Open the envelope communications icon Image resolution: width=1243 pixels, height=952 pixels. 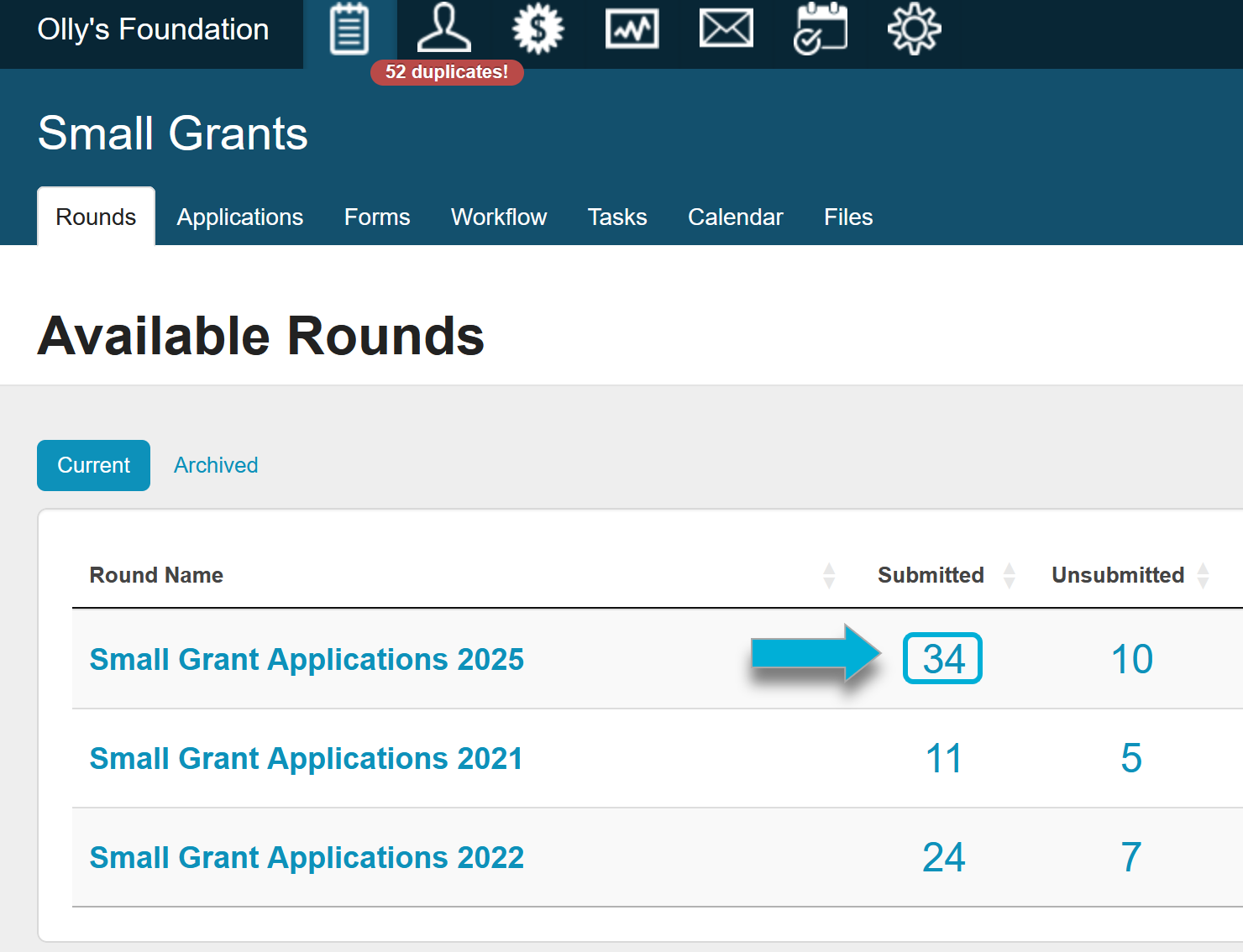(726, 29)
